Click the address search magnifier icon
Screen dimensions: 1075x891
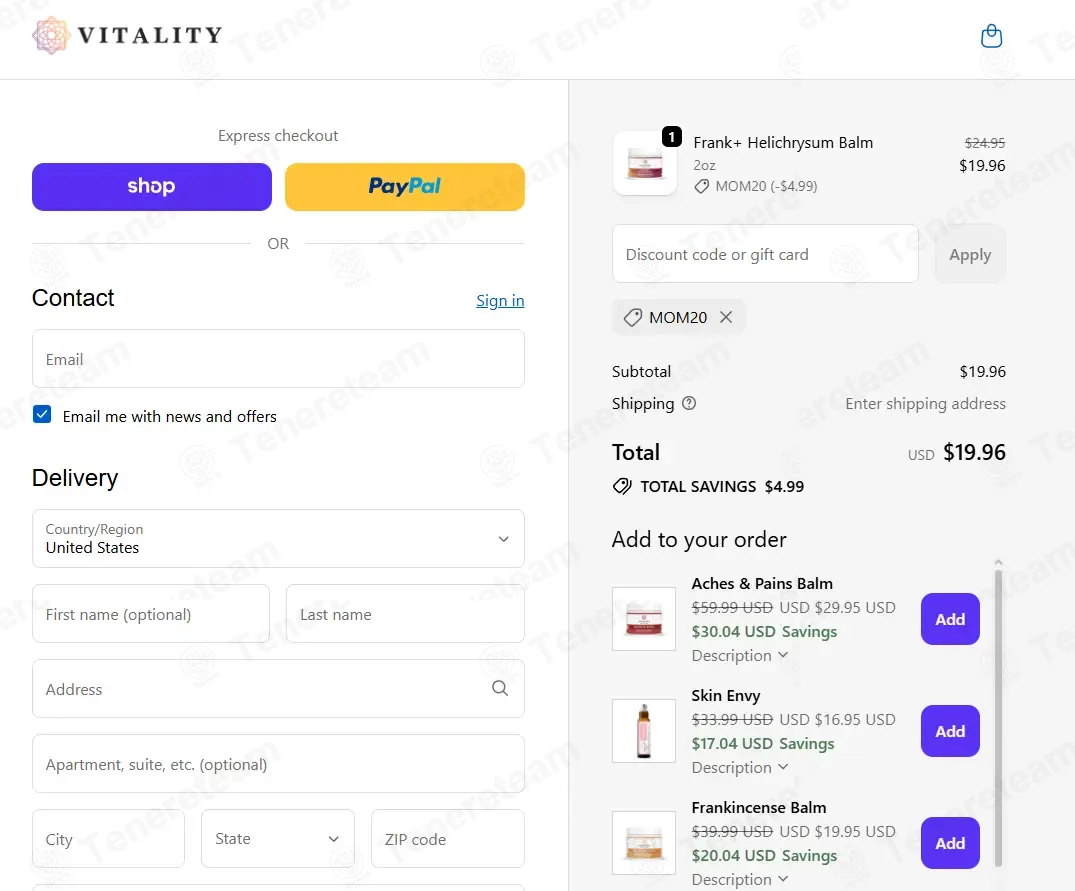click(500, 688)
